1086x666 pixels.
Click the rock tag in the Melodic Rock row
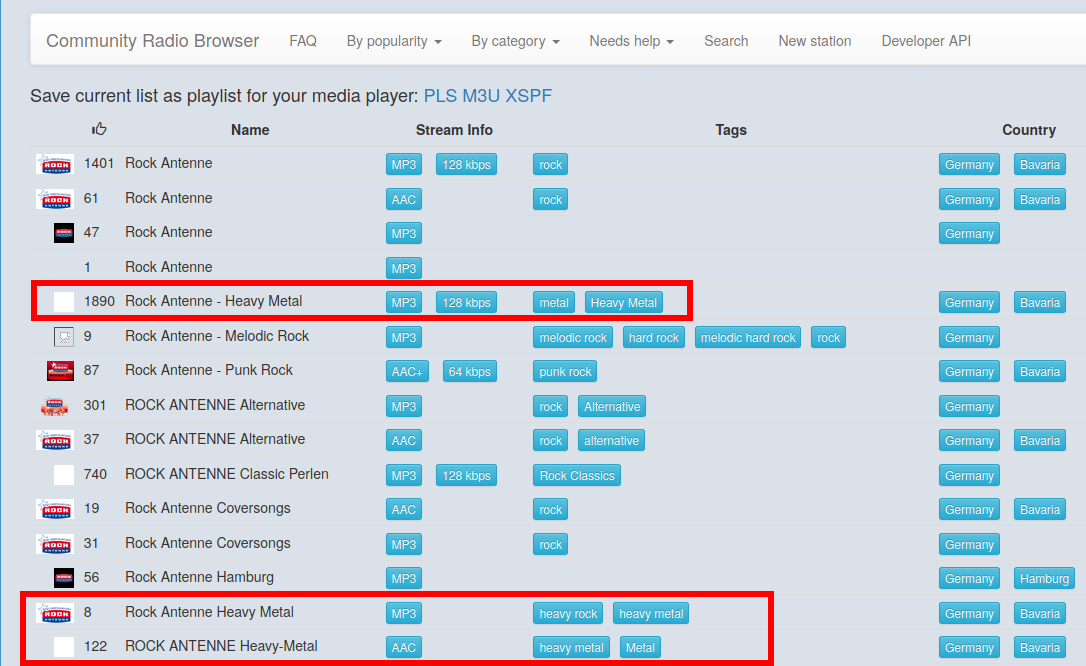[828, 338]
